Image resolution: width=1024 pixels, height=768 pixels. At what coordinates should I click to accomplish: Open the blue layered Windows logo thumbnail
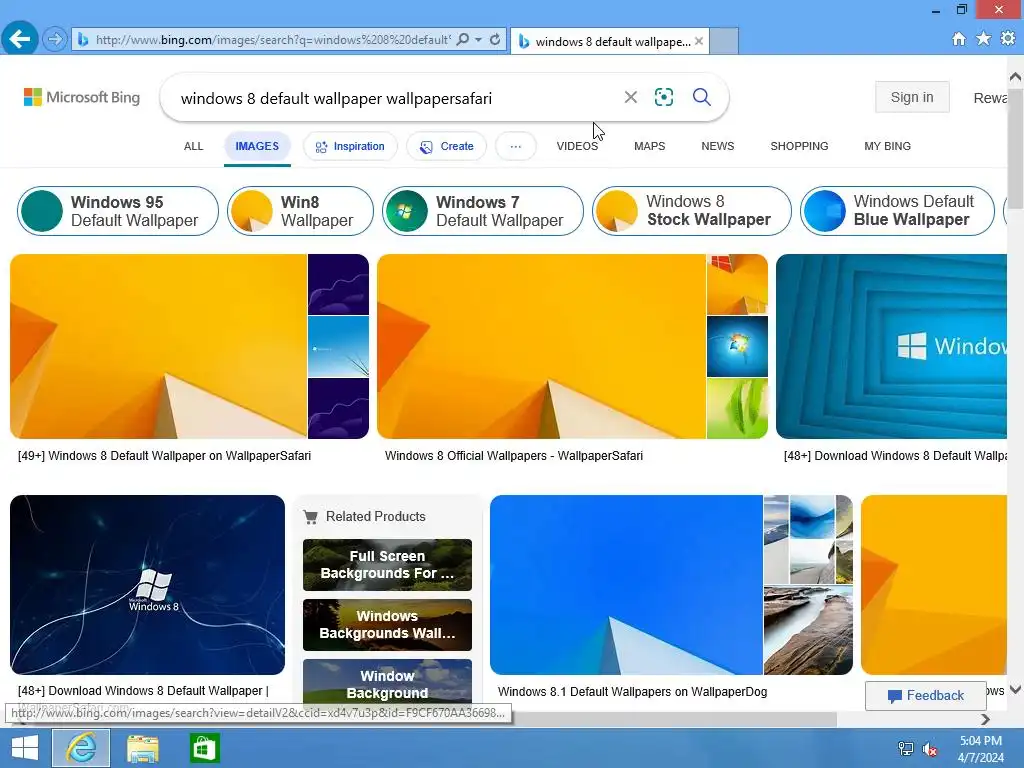pos(891,346)
